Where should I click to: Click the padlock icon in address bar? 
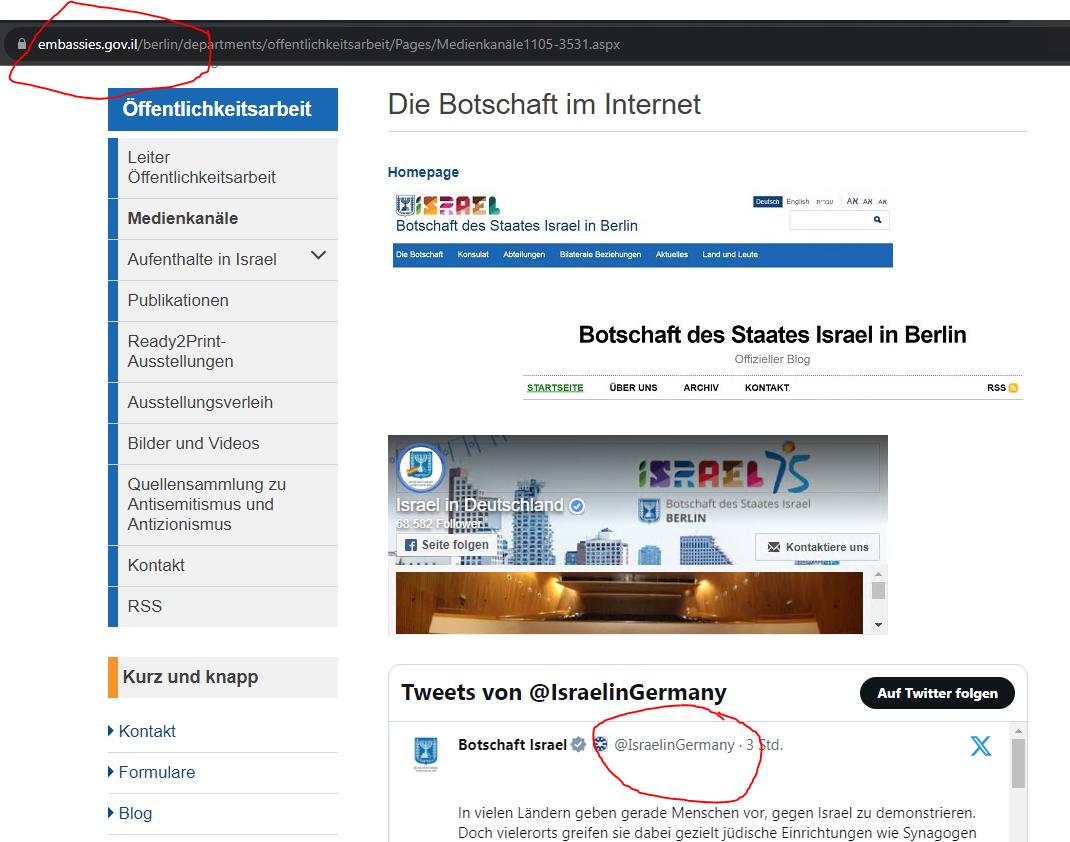(x=22, y=44)
